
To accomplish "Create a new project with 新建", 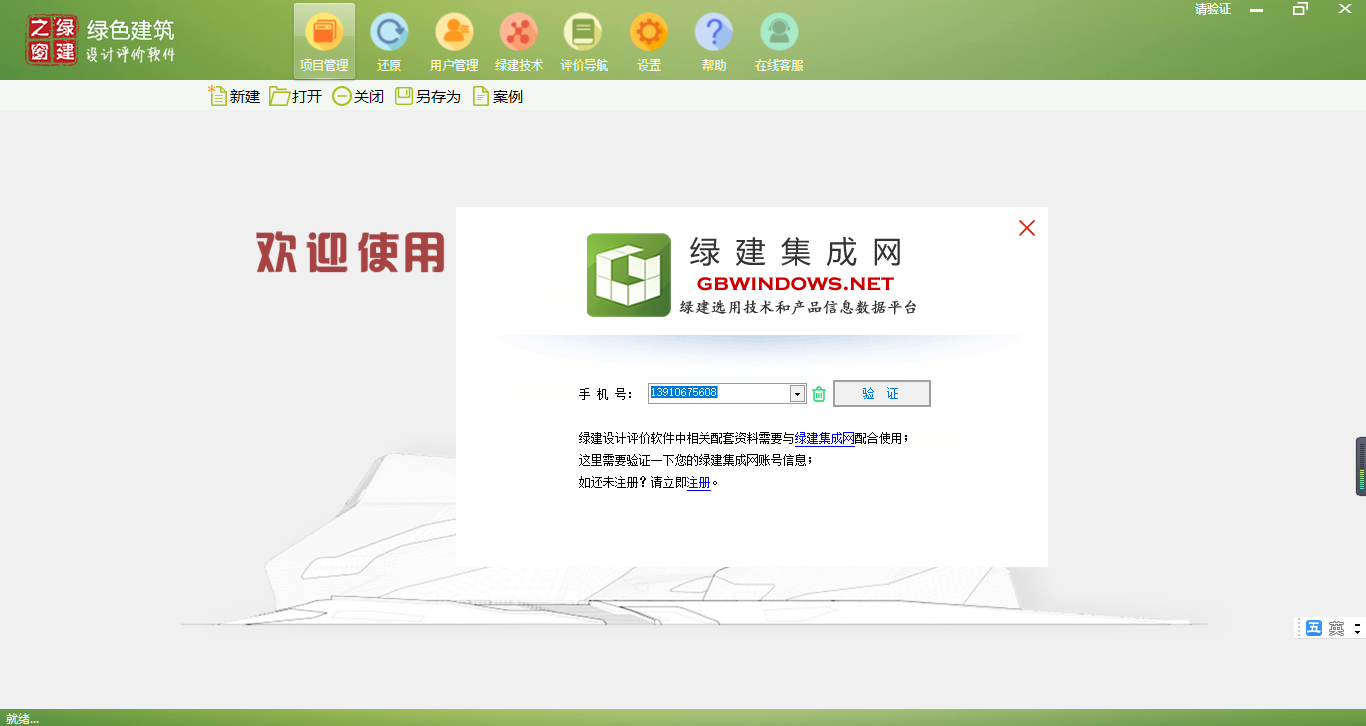I will (234, 96).
